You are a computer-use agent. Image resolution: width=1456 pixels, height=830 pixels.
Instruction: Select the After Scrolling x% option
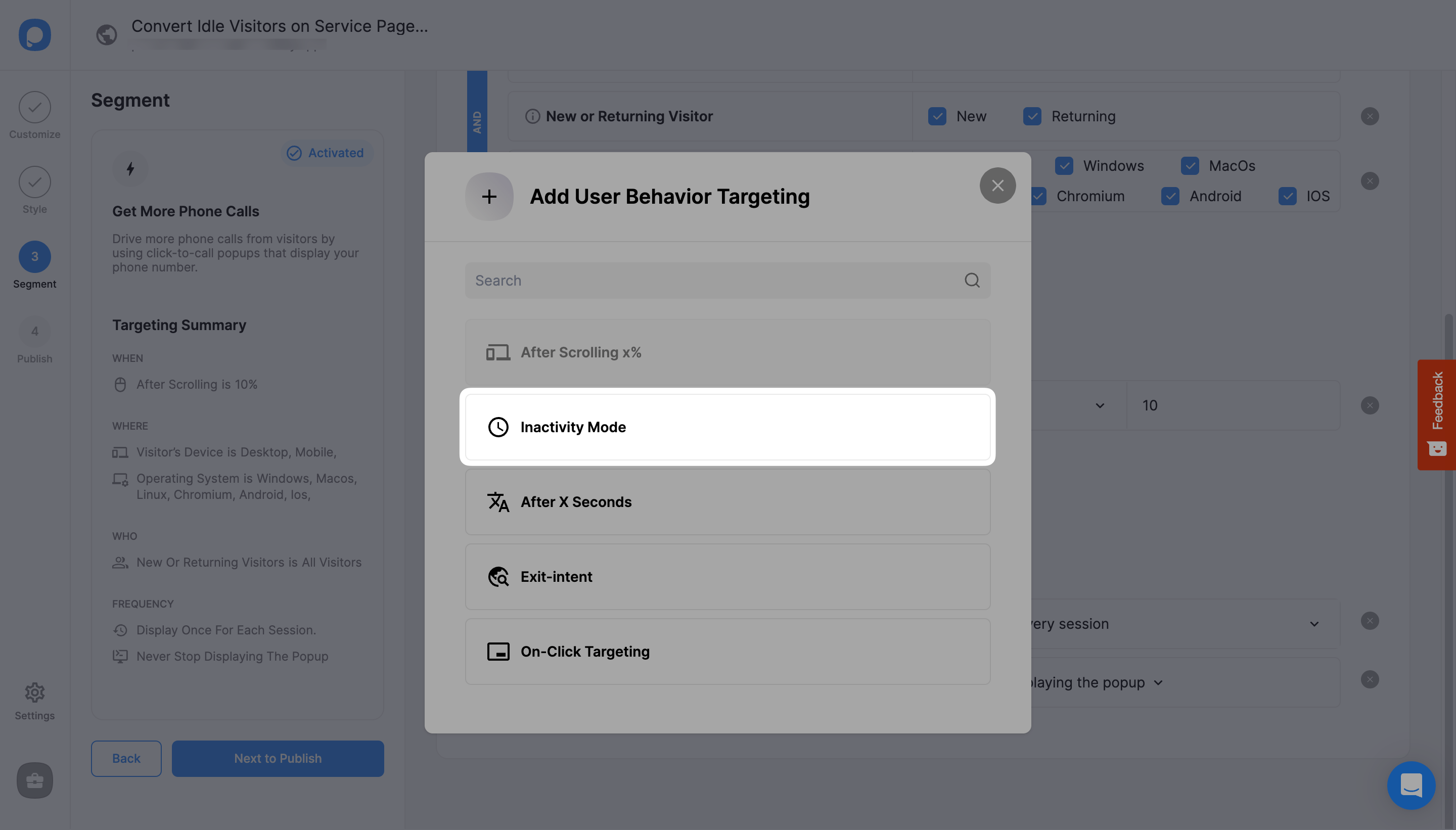(727, 352)
